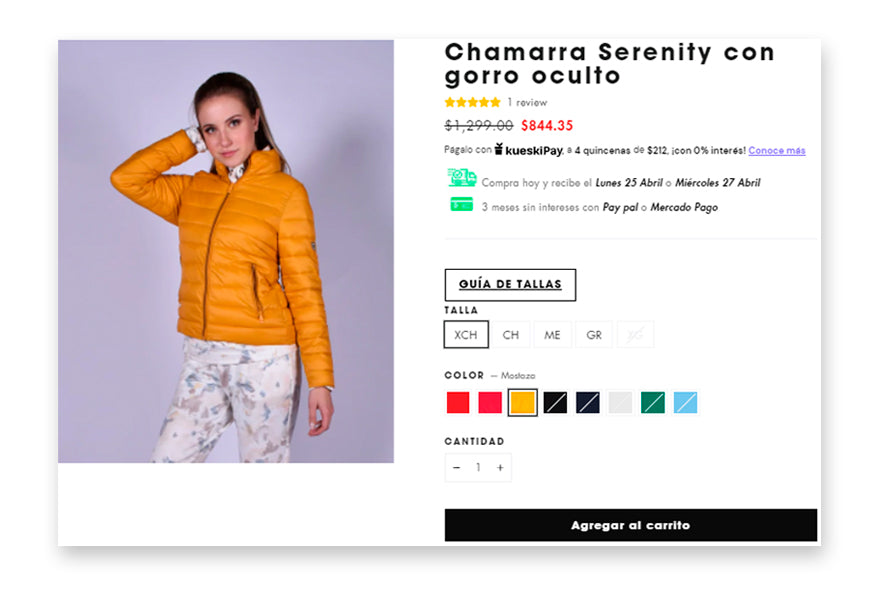Viewport: 885px width, 589px height.
Task: Click the KueskiPay logo
Action: click(x=529, y=151)
